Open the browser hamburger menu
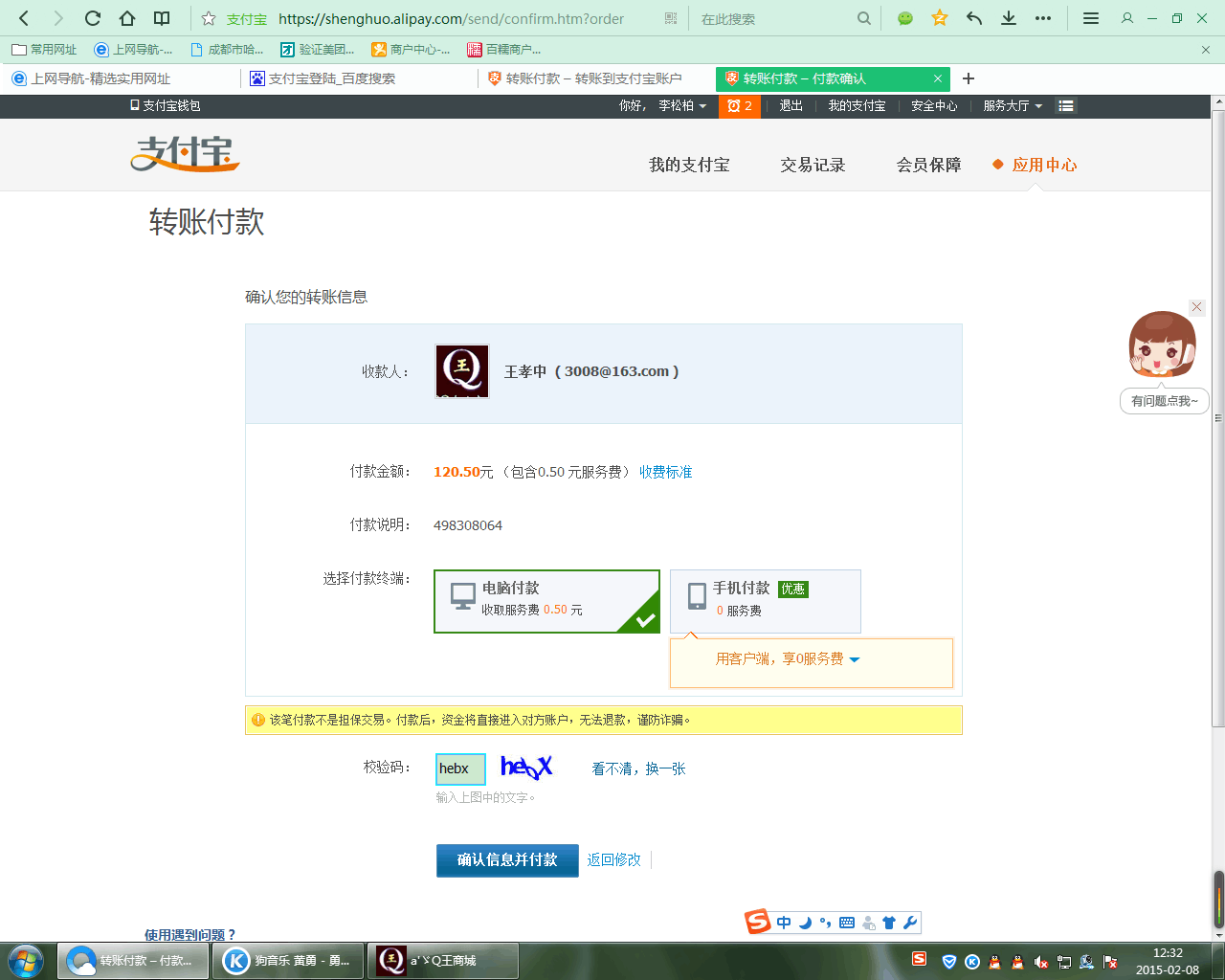Image resolution: width=1225 pixels, height=980 pixels. tap(1090, 18)
